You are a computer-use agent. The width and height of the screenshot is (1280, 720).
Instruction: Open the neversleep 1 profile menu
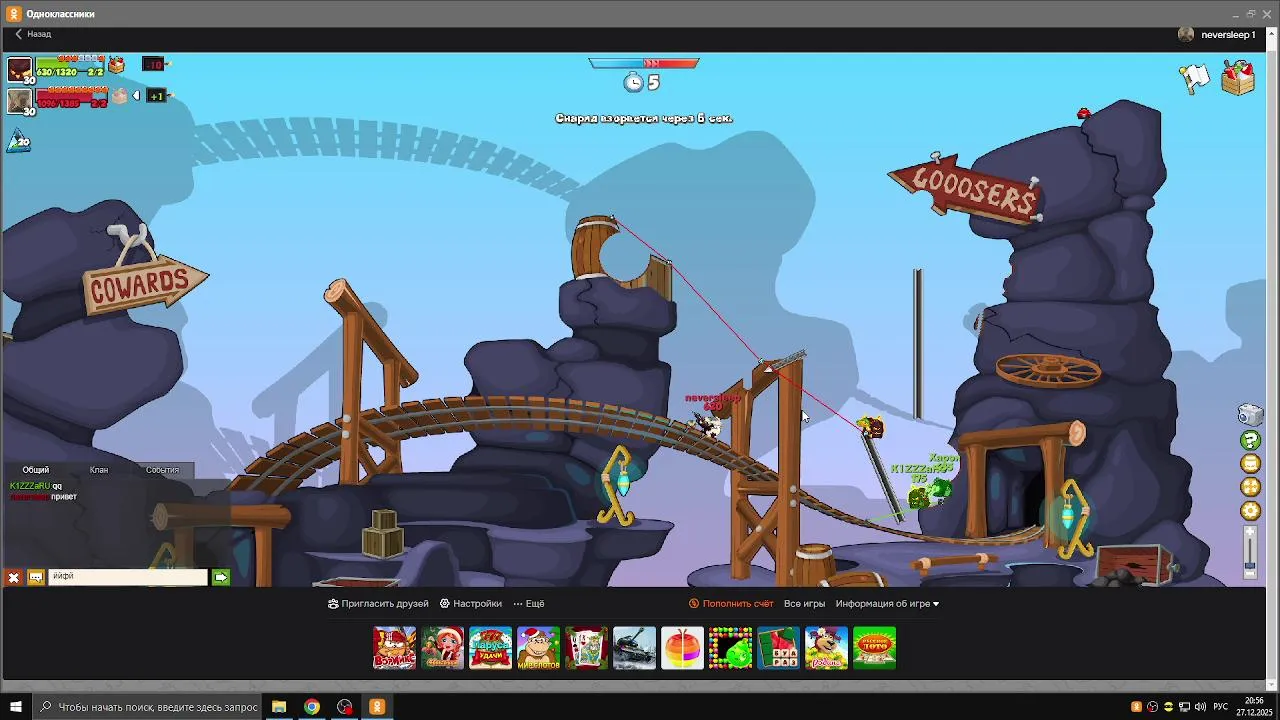[x=1217, y=34]
